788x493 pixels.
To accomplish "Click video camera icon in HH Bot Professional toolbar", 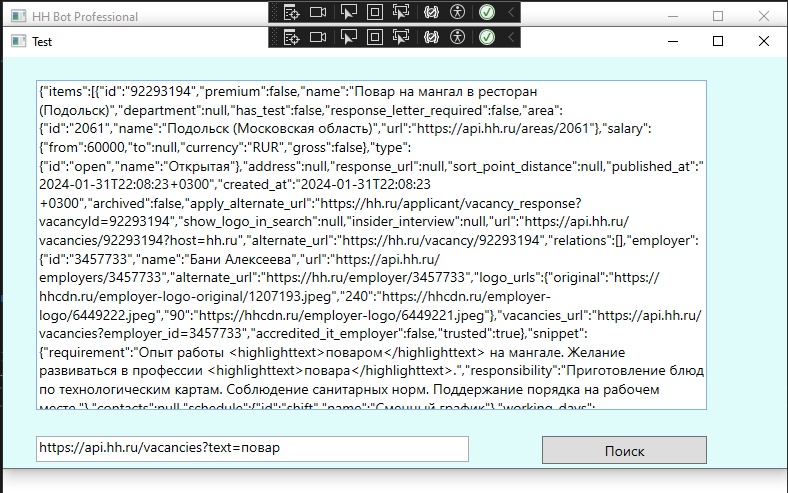I will (x=318, y=12).
